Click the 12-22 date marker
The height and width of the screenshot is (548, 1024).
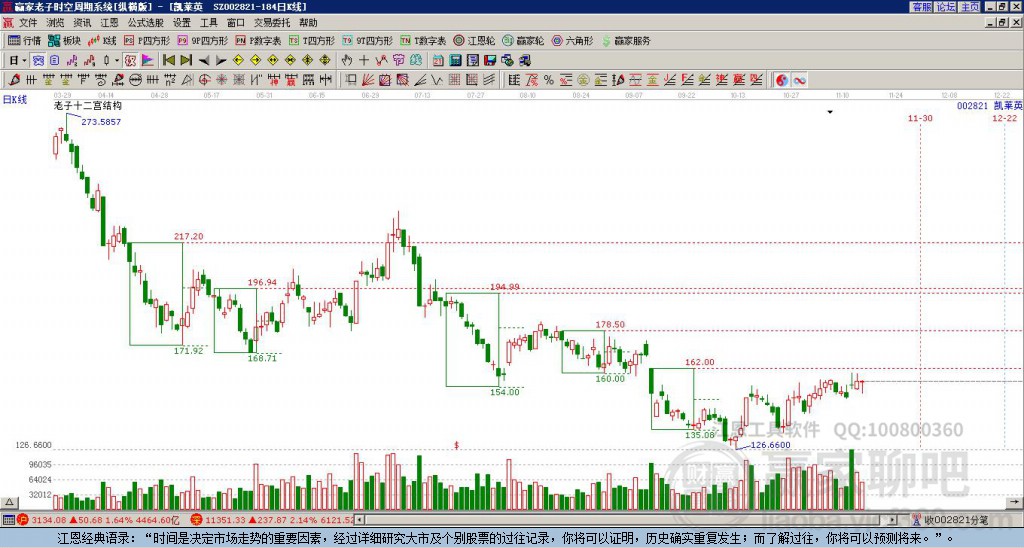point(1004,118)
